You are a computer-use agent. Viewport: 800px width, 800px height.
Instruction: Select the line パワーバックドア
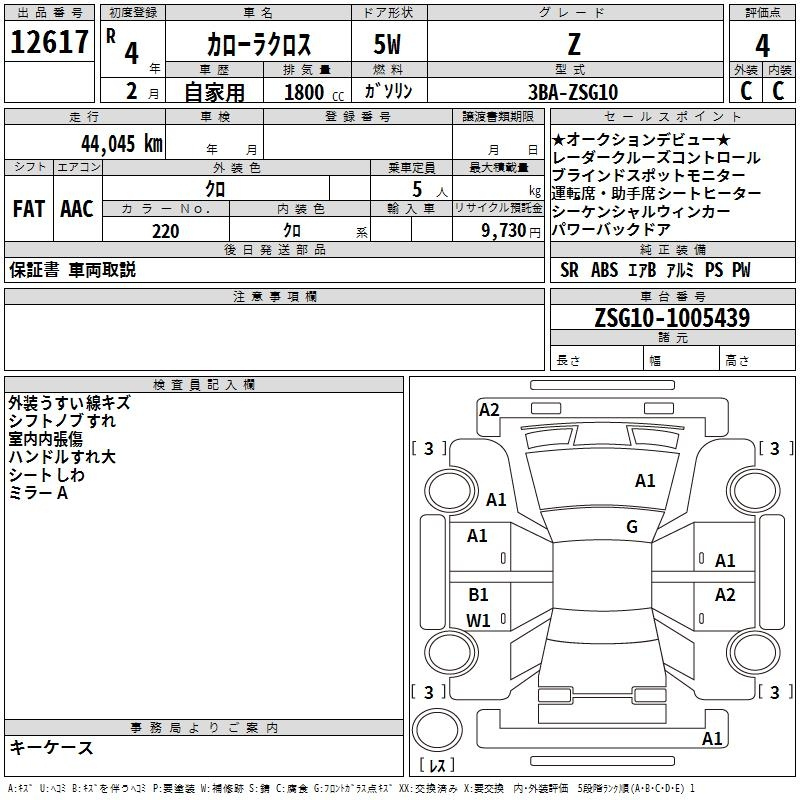coord(611,229)
